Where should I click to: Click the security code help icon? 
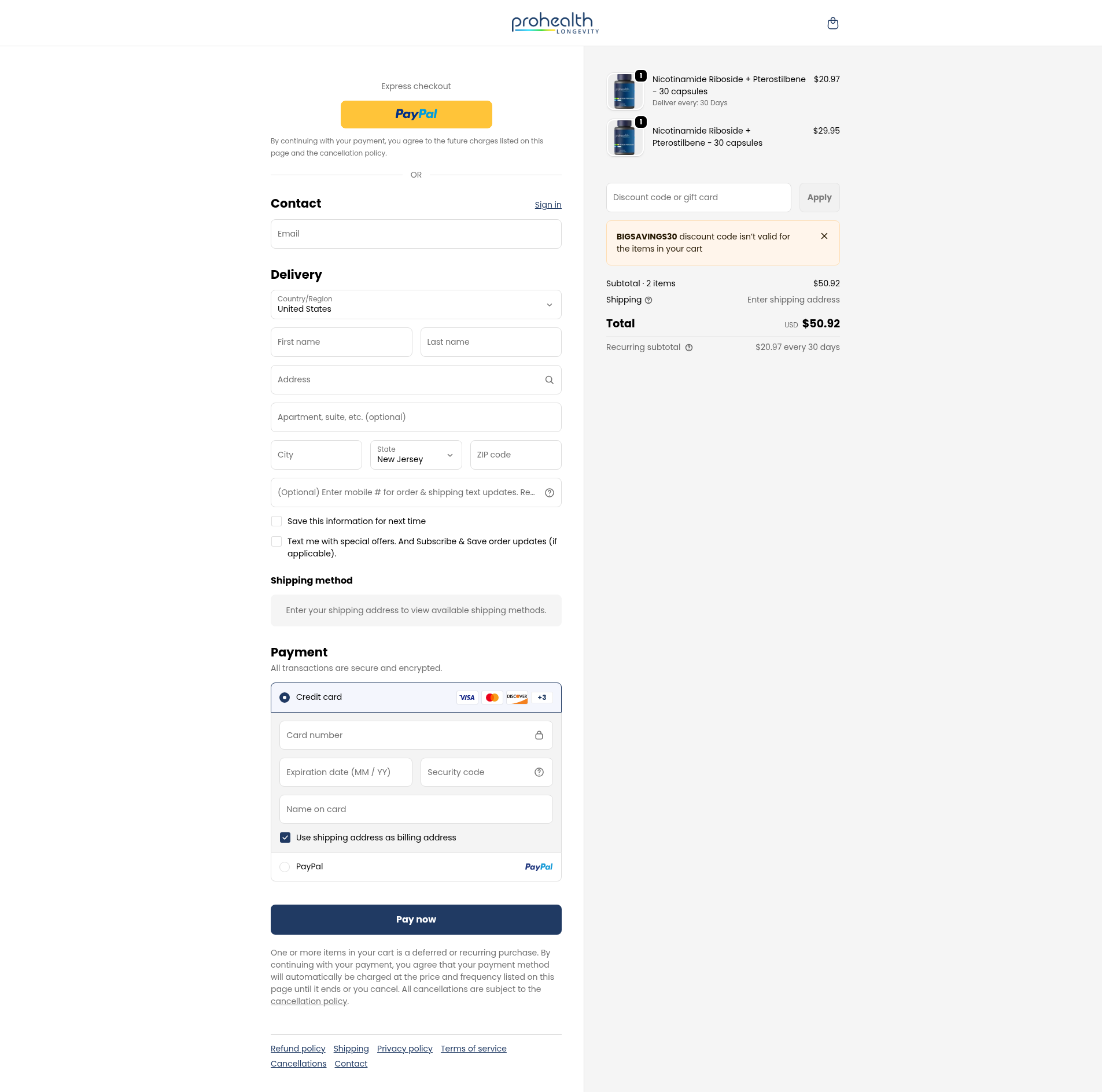tap(539, 772)
